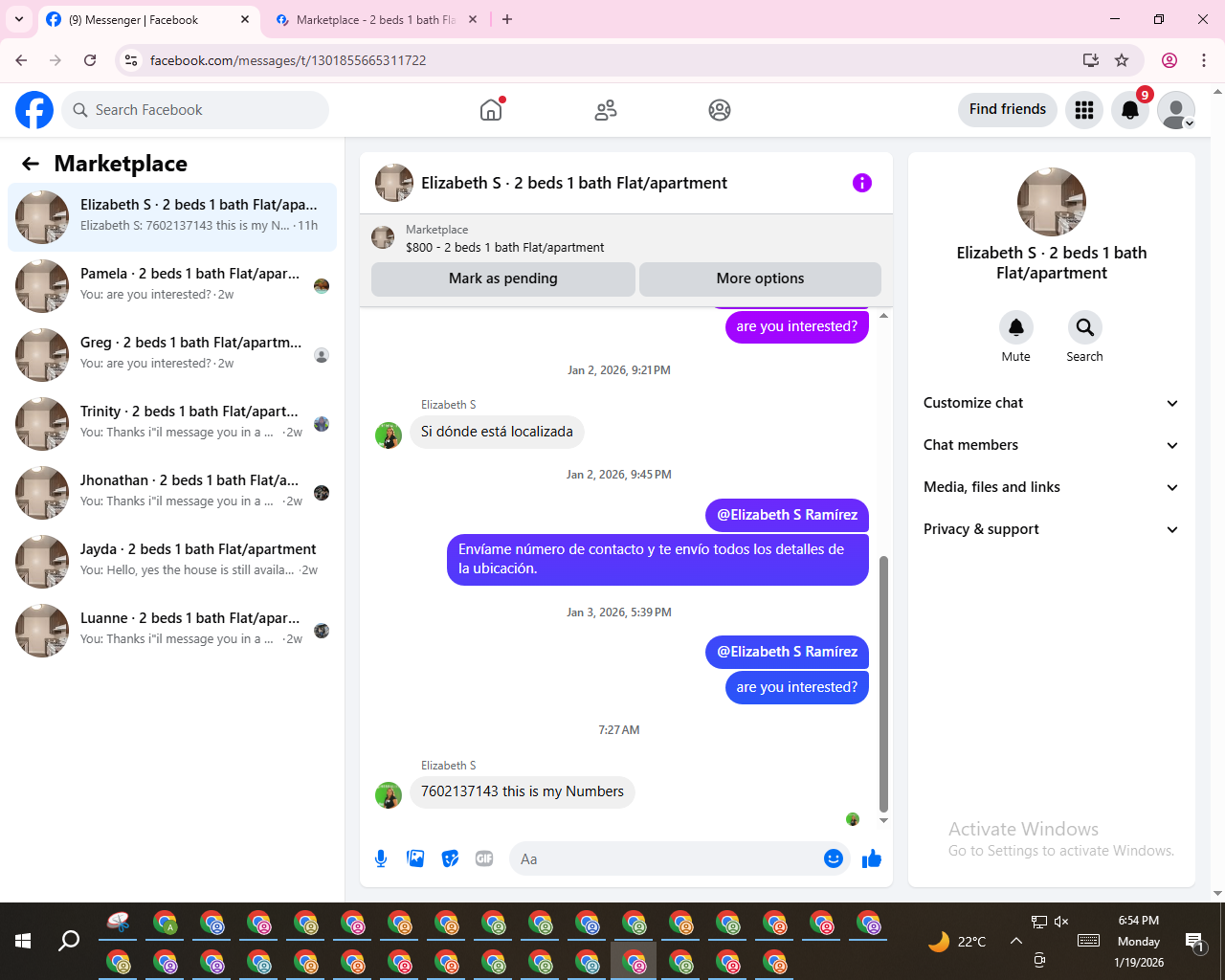Expand Media, files and links section
Screen dimensions: 1225x980
pos(1051,487)
